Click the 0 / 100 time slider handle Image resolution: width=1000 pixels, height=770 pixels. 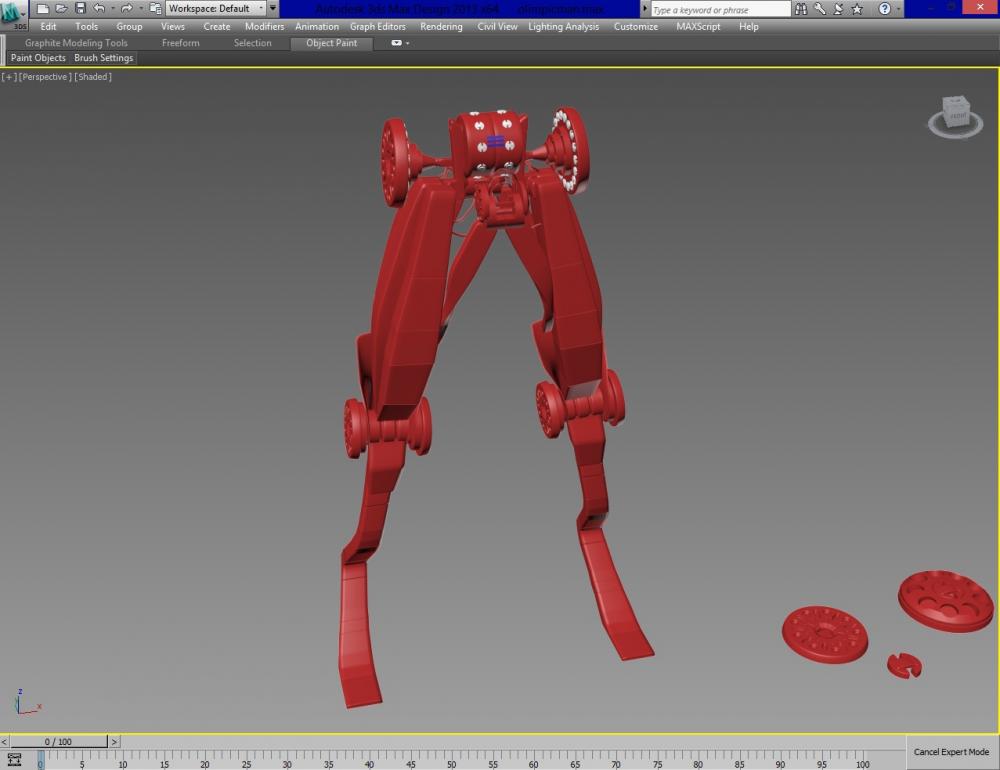[58, 741]
